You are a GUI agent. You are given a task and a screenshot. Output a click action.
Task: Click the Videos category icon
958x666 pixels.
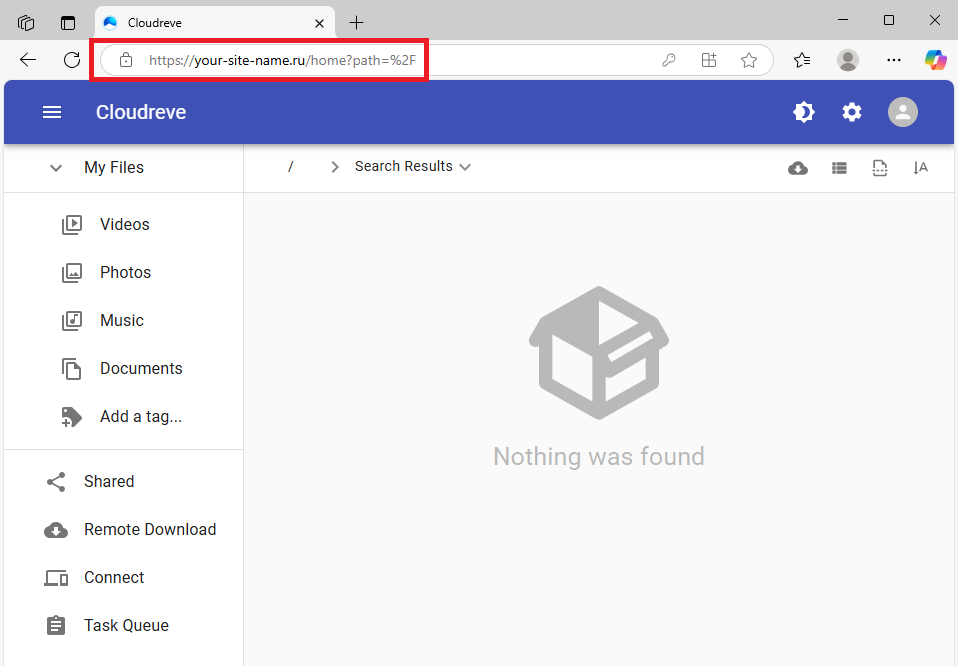coord(71,225)
